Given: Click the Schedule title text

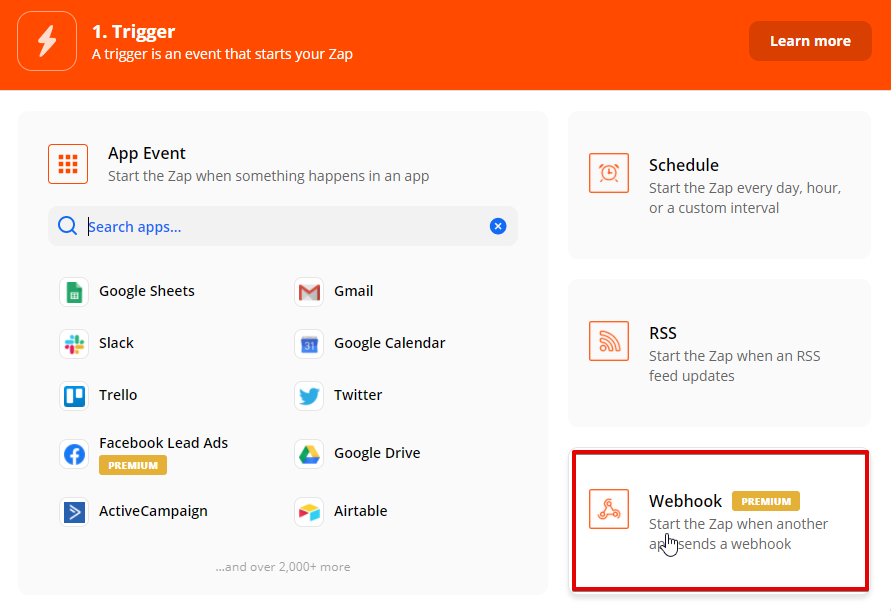Looking at the screenshot, I should [684, 165].
